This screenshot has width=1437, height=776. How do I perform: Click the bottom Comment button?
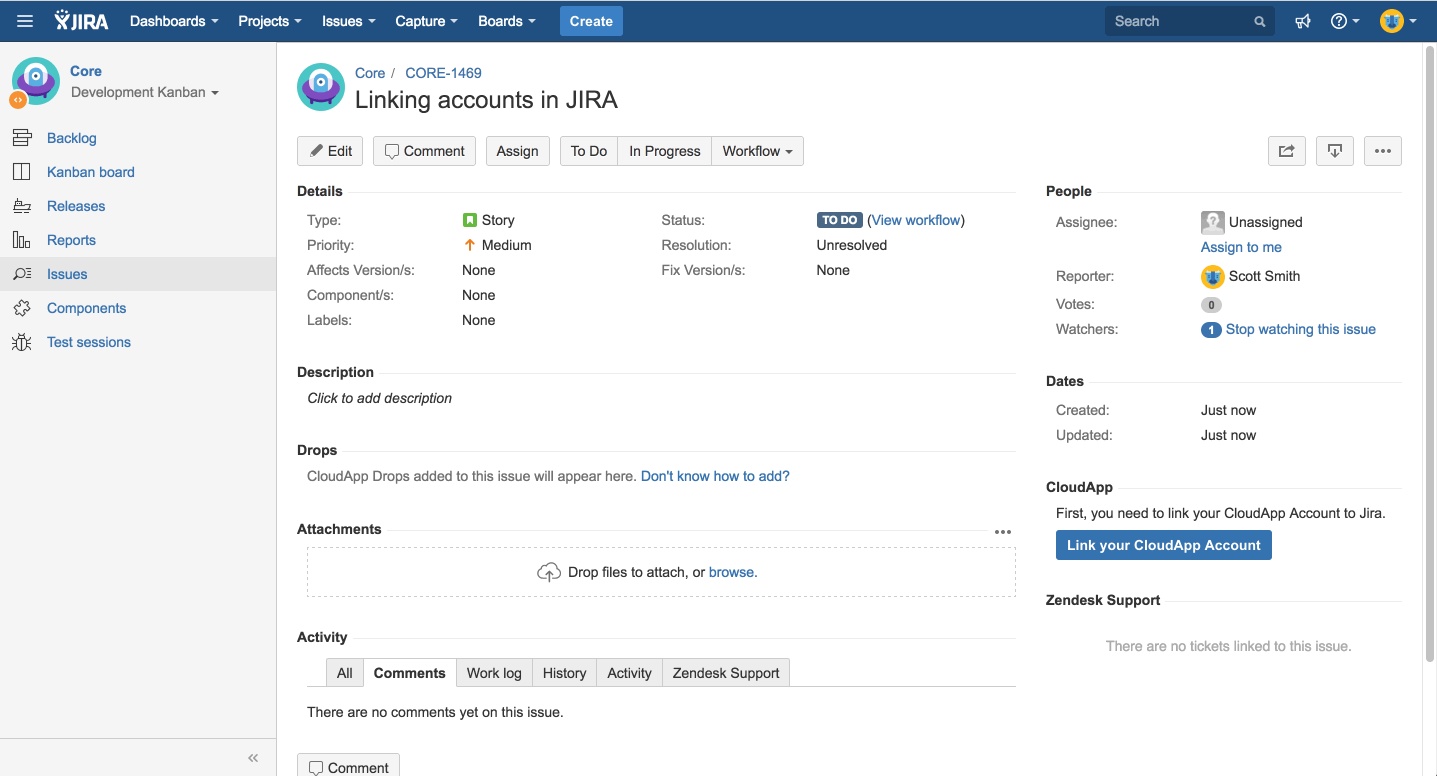coord(348,766)
